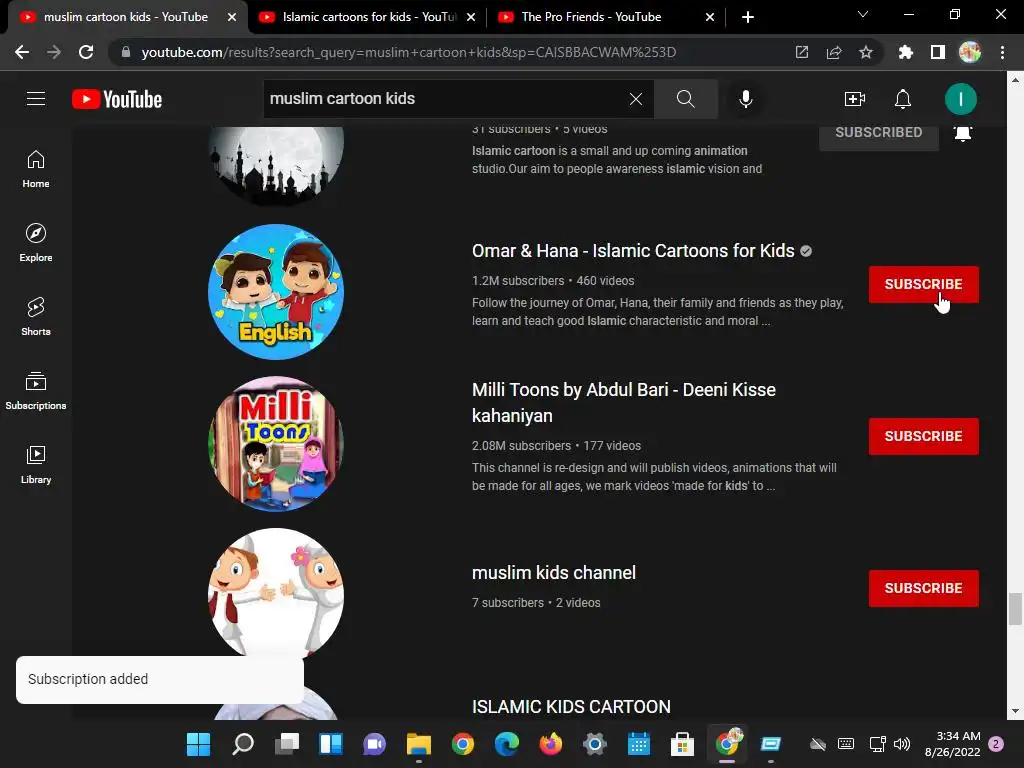1024x768 pixels.
Task: View site information via the lock icon
Action: point(126,52)
